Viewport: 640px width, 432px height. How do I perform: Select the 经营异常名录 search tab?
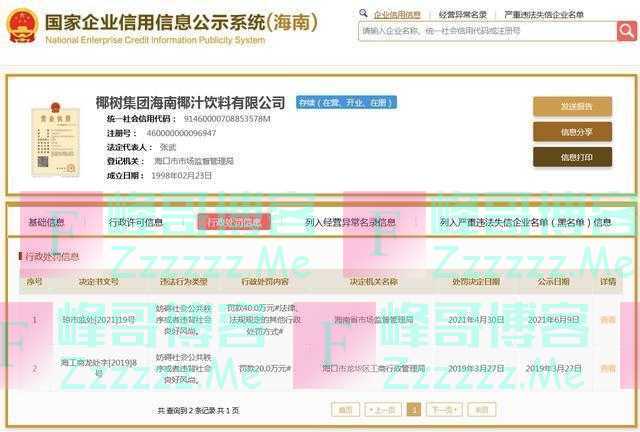point(462,15)
